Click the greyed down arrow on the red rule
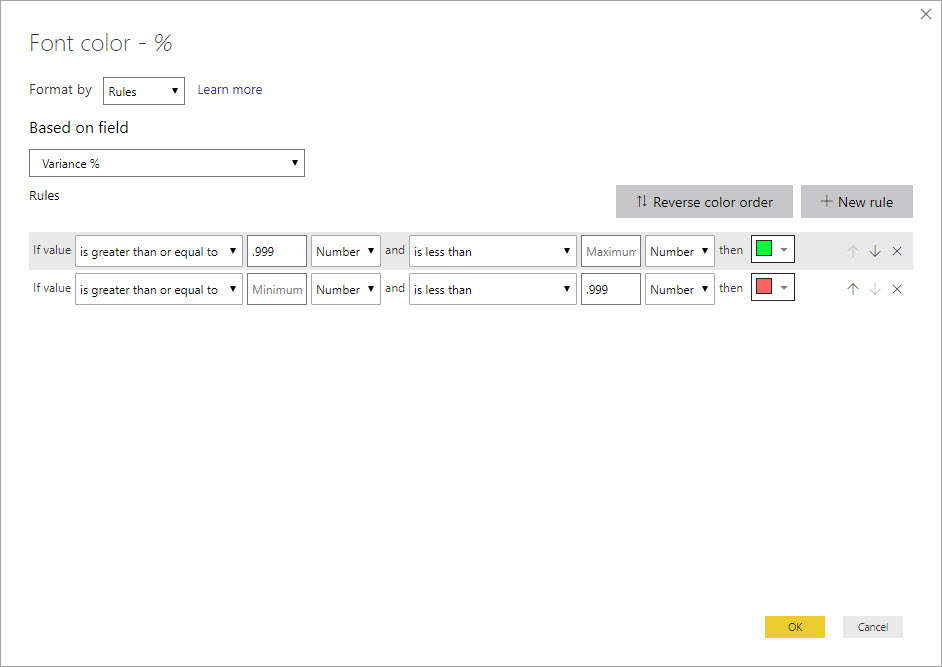The image size is (942, 667). coord(875,289)
